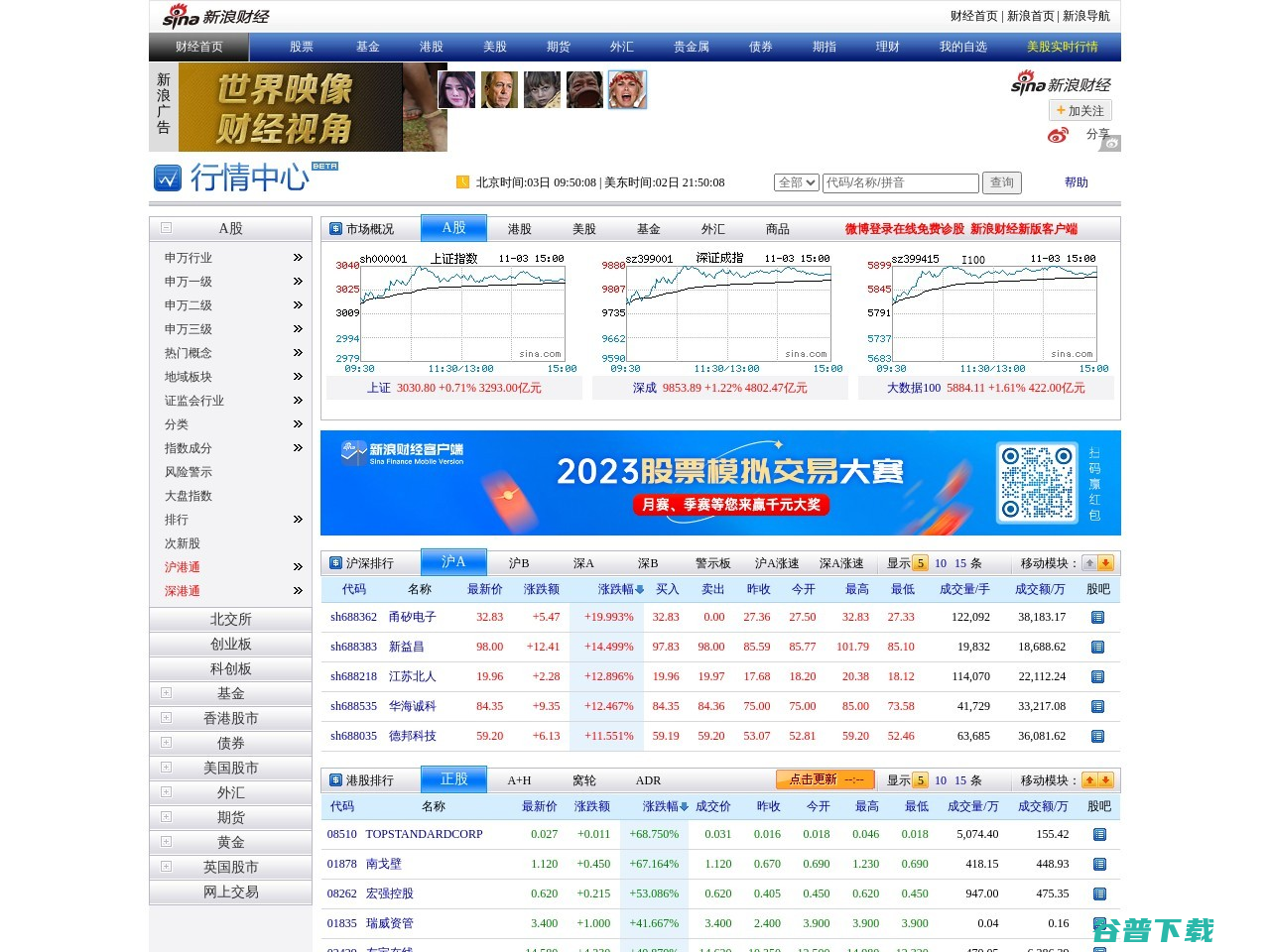
Task: Expand the 债券 sidebar section
Action: point(166,742)
